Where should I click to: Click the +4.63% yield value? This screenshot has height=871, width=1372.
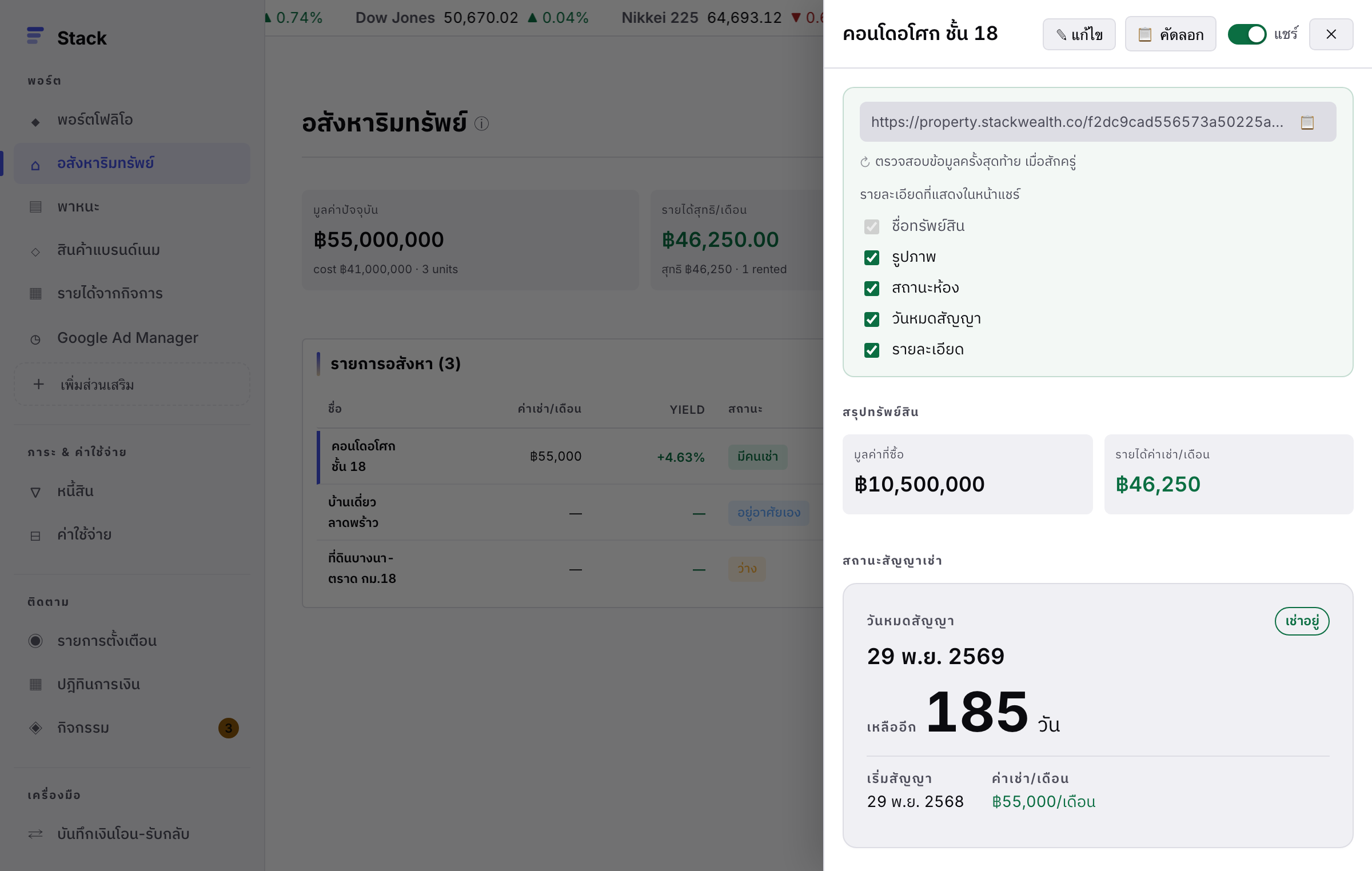681,457
